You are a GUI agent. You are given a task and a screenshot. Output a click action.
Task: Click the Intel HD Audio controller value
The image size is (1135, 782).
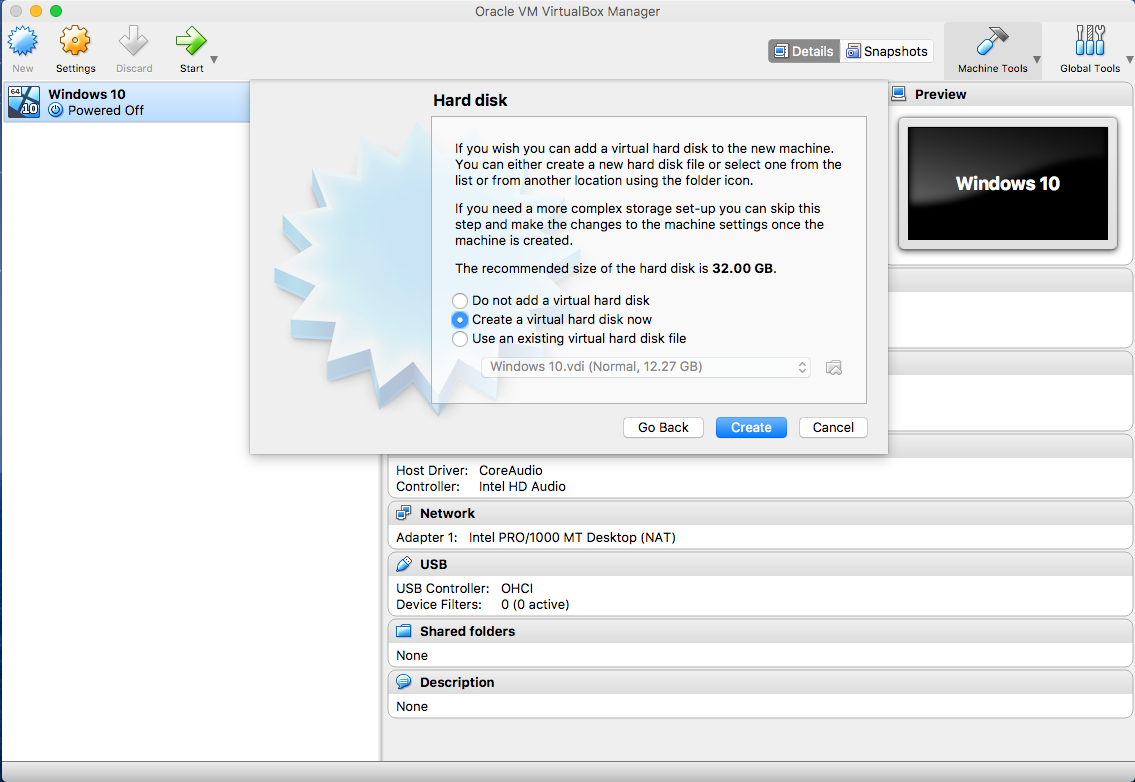click(522, 487)
